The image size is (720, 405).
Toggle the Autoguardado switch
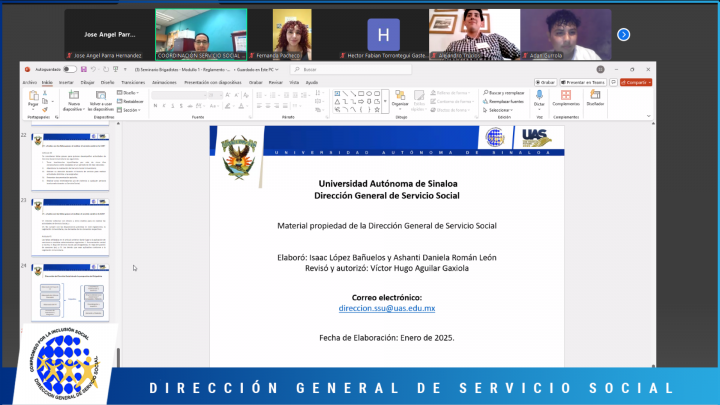coord(69,69)
